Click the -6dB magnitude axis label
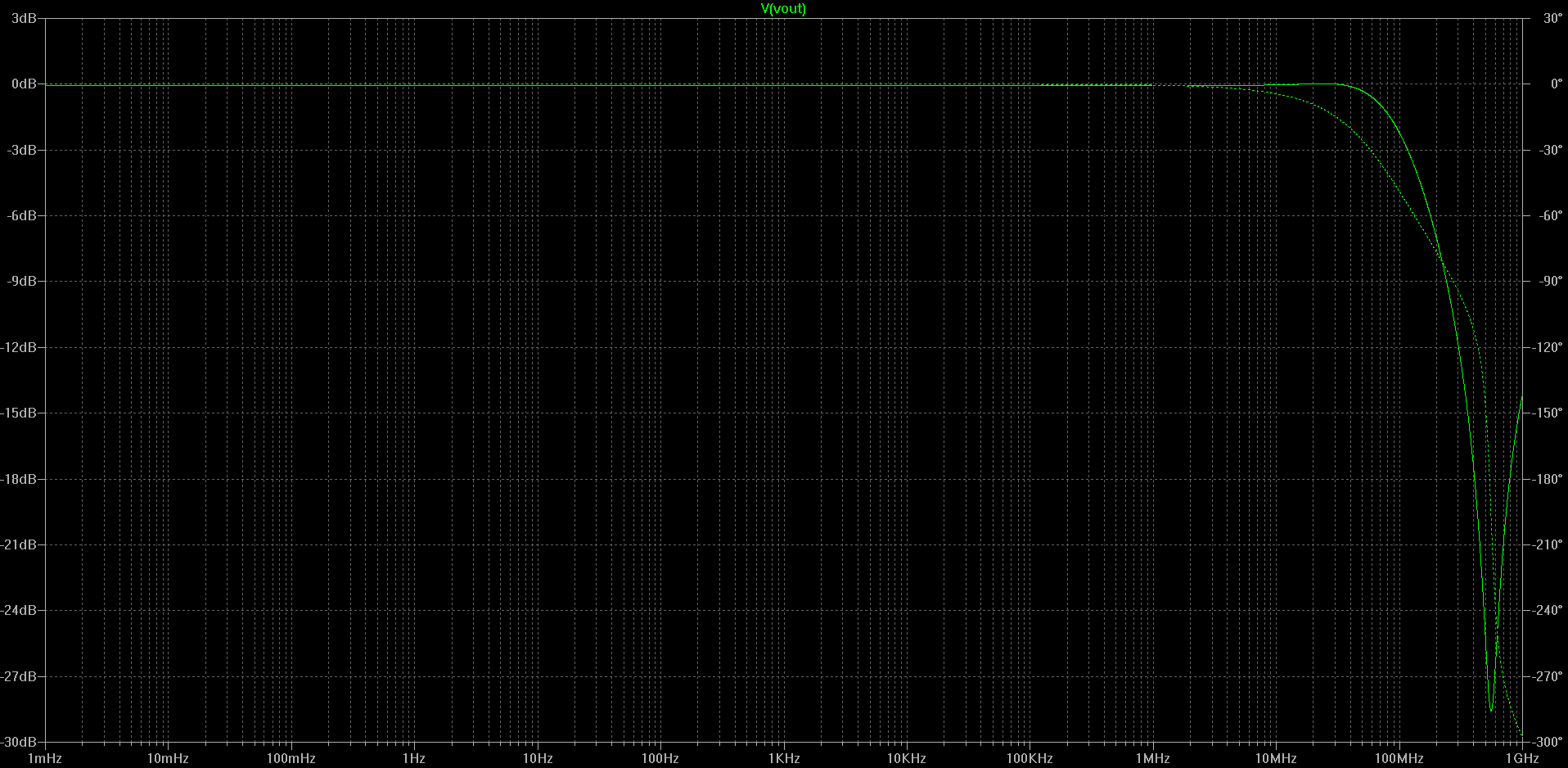This screenshot has width=1568, height=768. click(x=21, y=215)
